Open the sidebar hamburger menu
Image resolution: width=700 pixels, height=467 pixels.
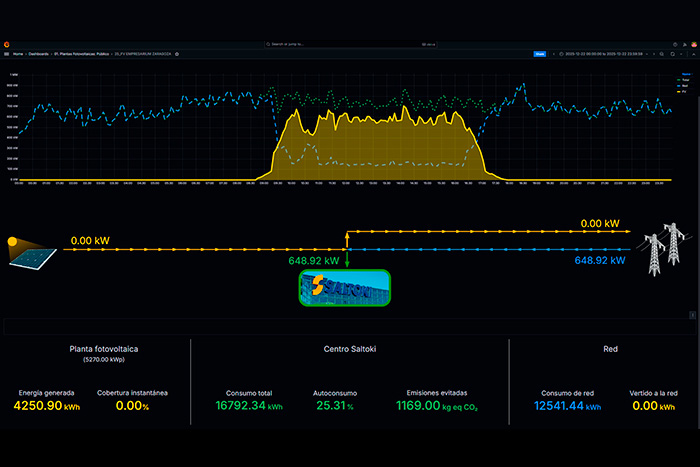point(8,54)
